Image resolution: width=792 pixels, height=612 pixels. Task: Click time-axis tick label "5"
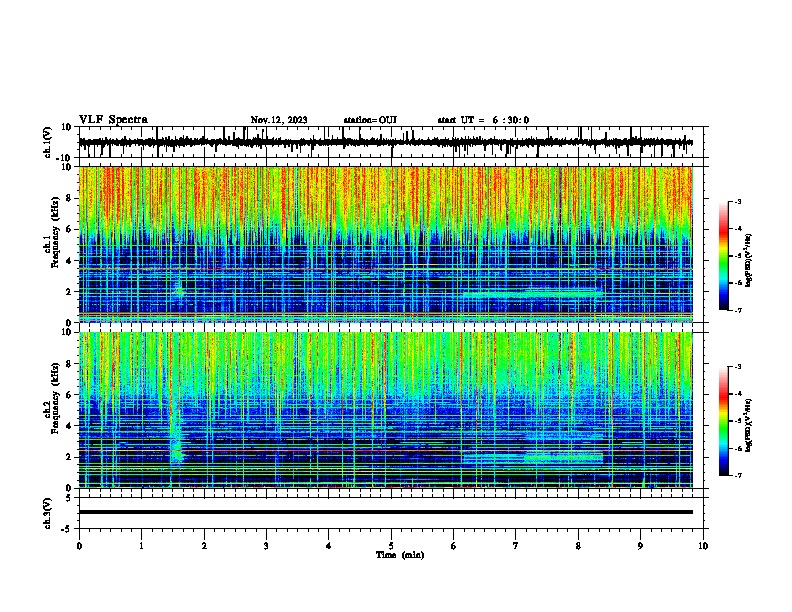pyautogui.click(x=391, y=546)
